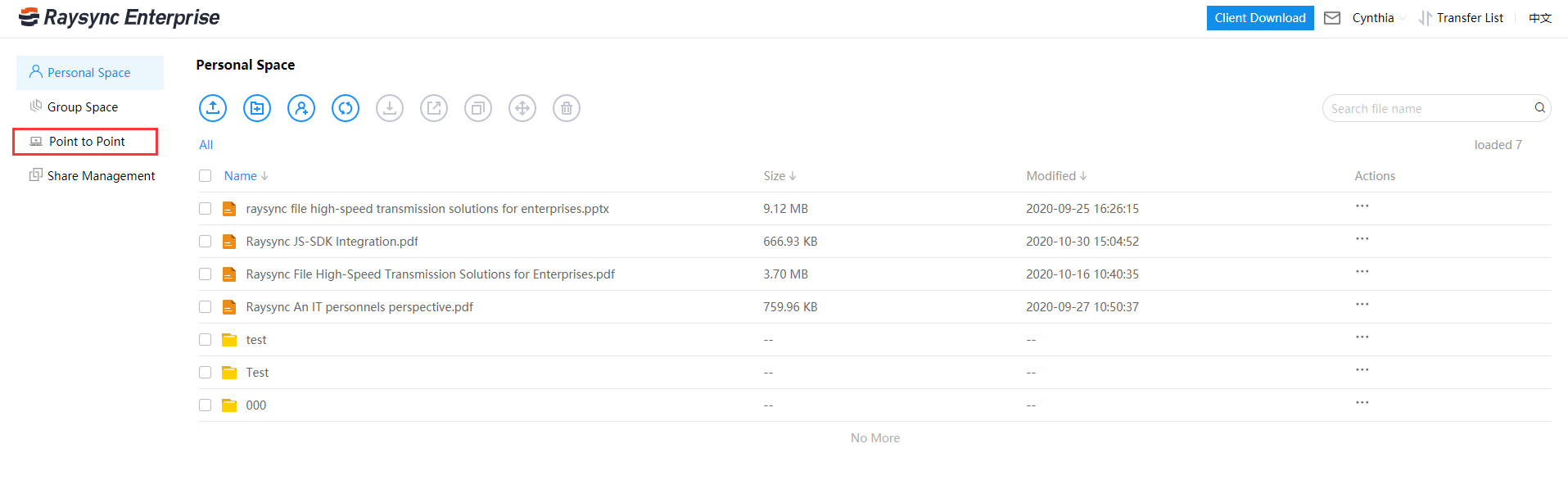The width and height of the screenshot is (1568, 489).
Task: Check the 000 folder checkbox
Action: click(206, 405)
